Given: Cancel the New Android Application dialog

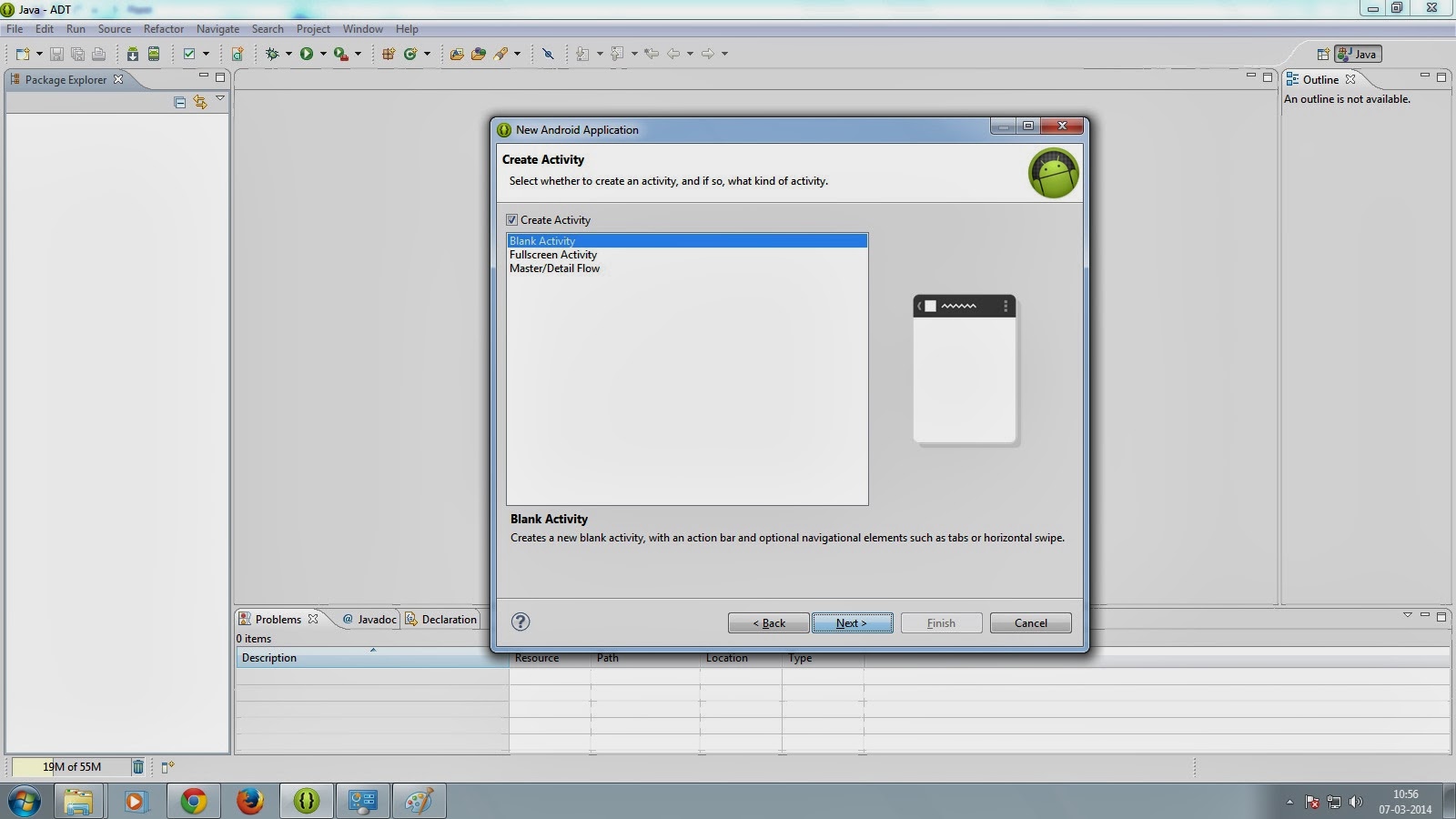Looking at the screenshot, I should pos(1030,623).
